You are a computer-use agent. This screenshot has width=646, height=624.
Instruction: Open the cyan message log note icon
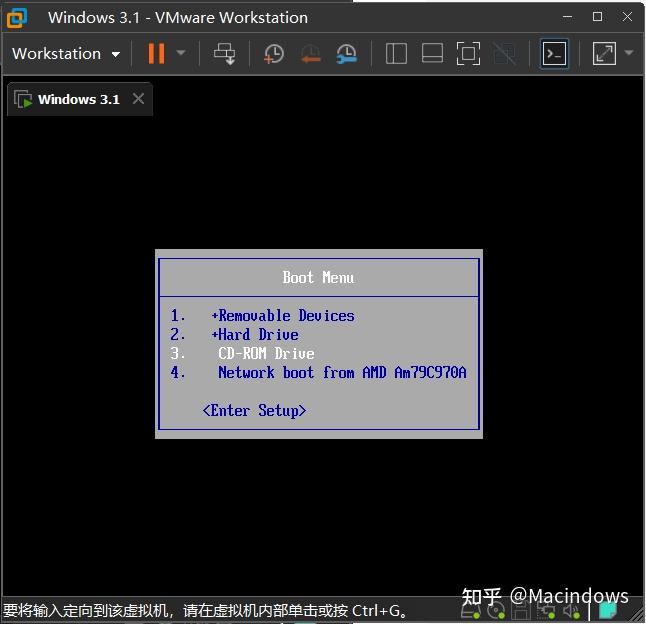coord(607,610)
